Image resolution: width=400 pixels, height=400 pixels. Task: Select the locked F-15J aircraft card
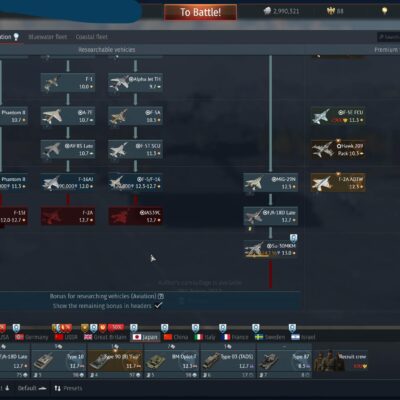click(x=14, y=216)
